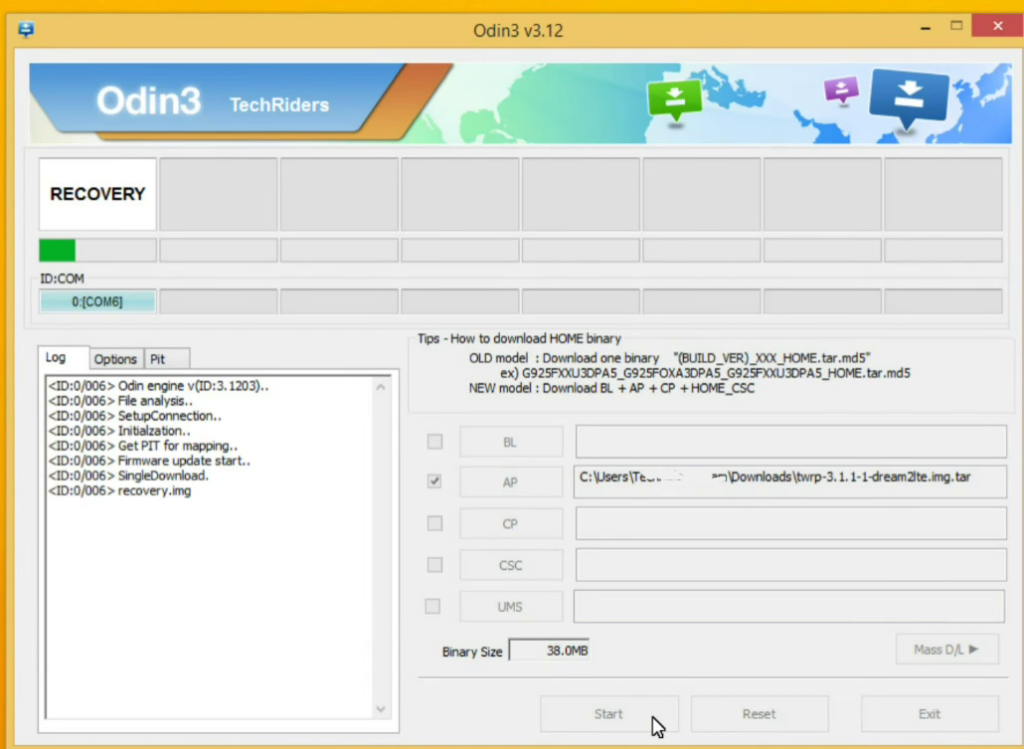1024x749 pixels.
Task: Click the Reset button
Action: point(759,714)
